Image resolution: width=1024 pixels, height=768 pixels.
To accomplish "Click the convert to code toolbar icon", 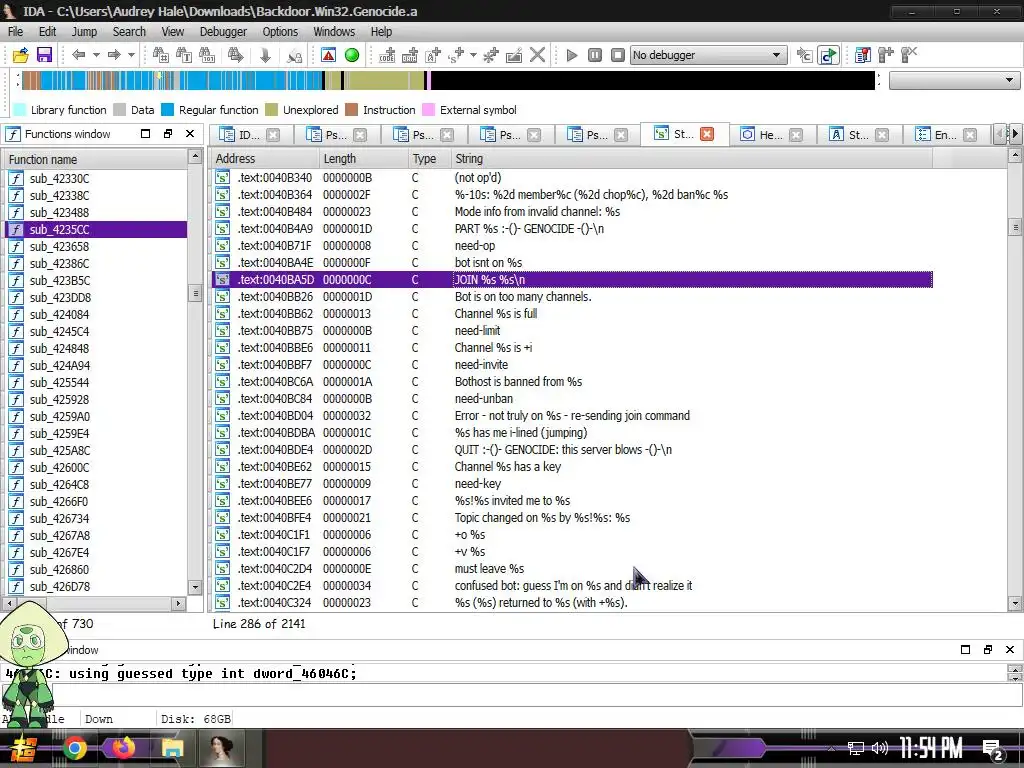I will tap(387, 56).
